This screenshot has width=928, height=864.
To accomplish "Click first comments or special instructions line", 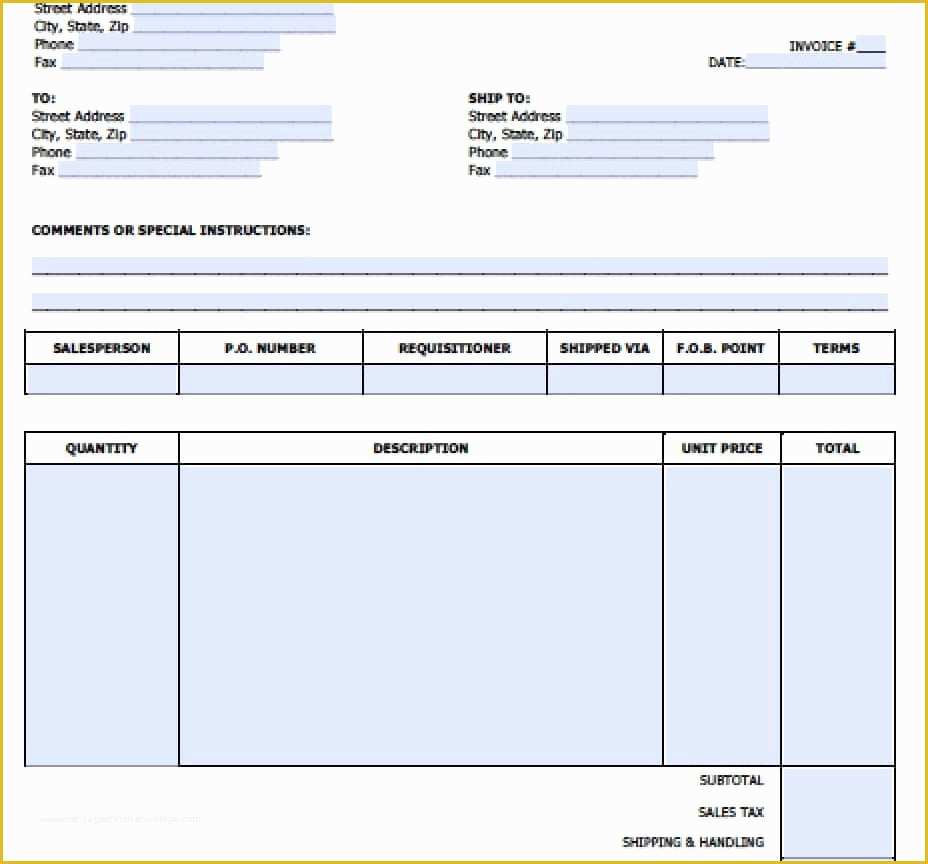I will tap(460, 266).
